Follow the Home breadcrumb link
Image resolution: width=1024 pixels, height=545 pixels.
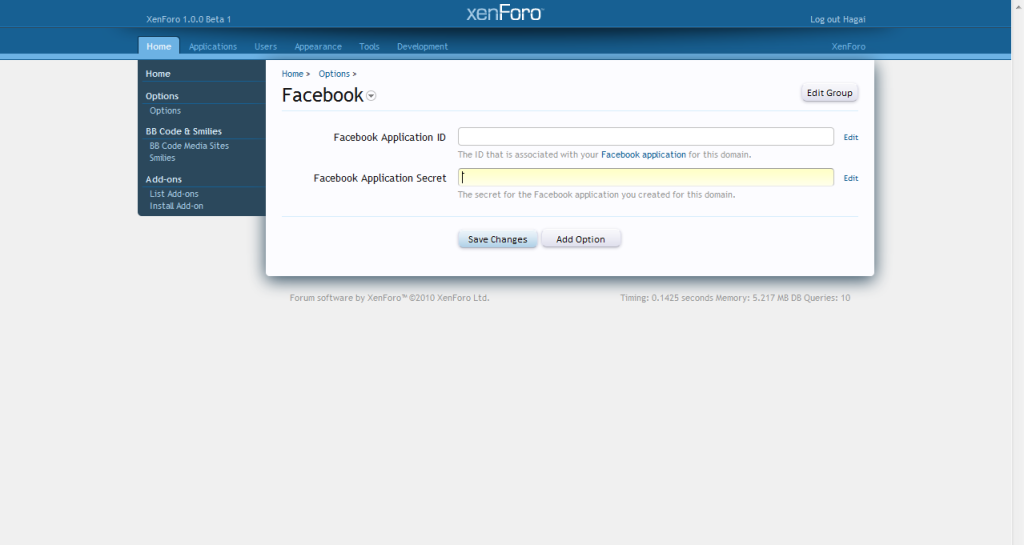[x=293, y=74]
